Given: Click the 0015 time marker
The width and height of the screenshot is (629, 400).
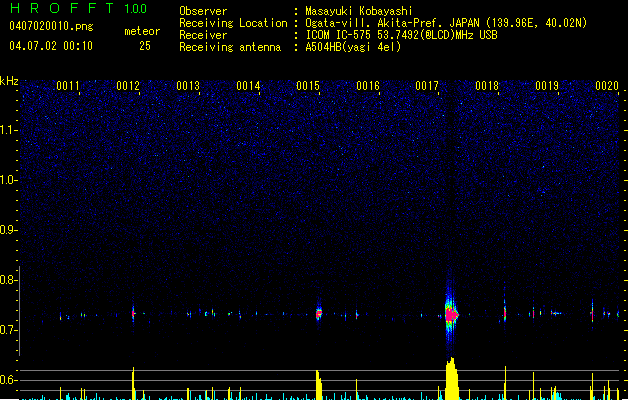Looking at the screenshot, I should tap(308, 86).
